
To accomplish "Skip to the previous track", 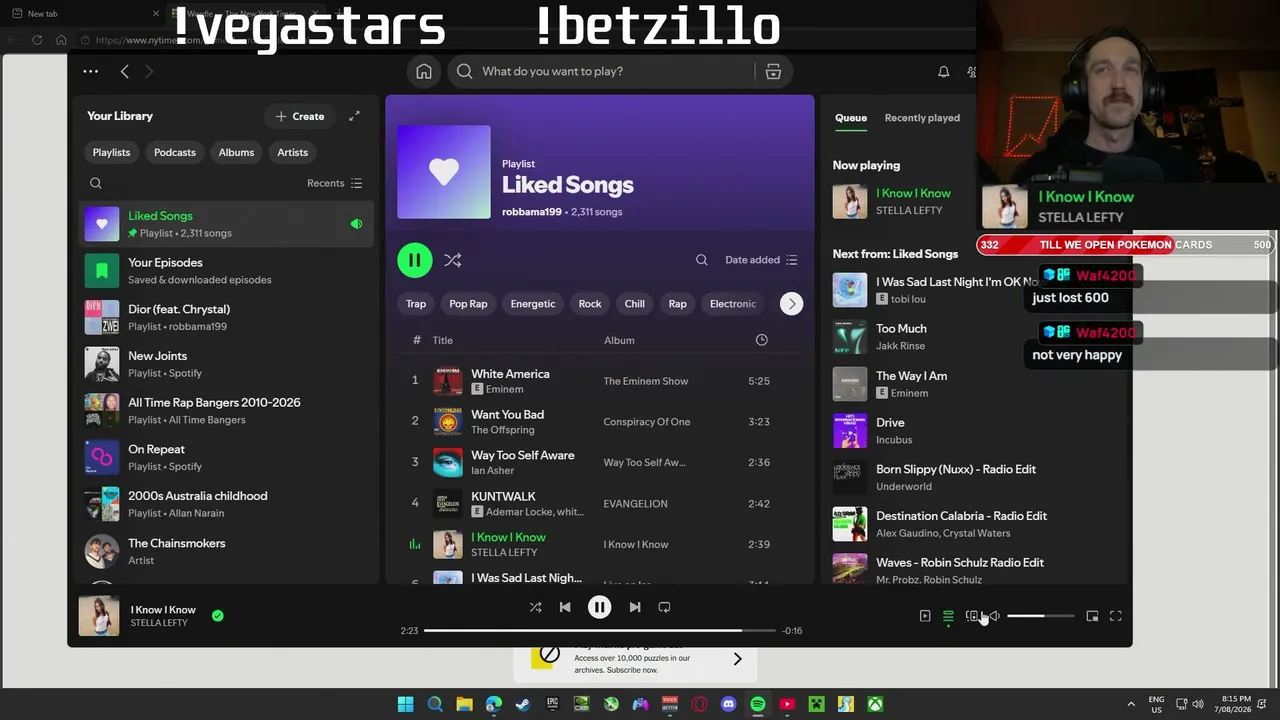I will (565, 607).
